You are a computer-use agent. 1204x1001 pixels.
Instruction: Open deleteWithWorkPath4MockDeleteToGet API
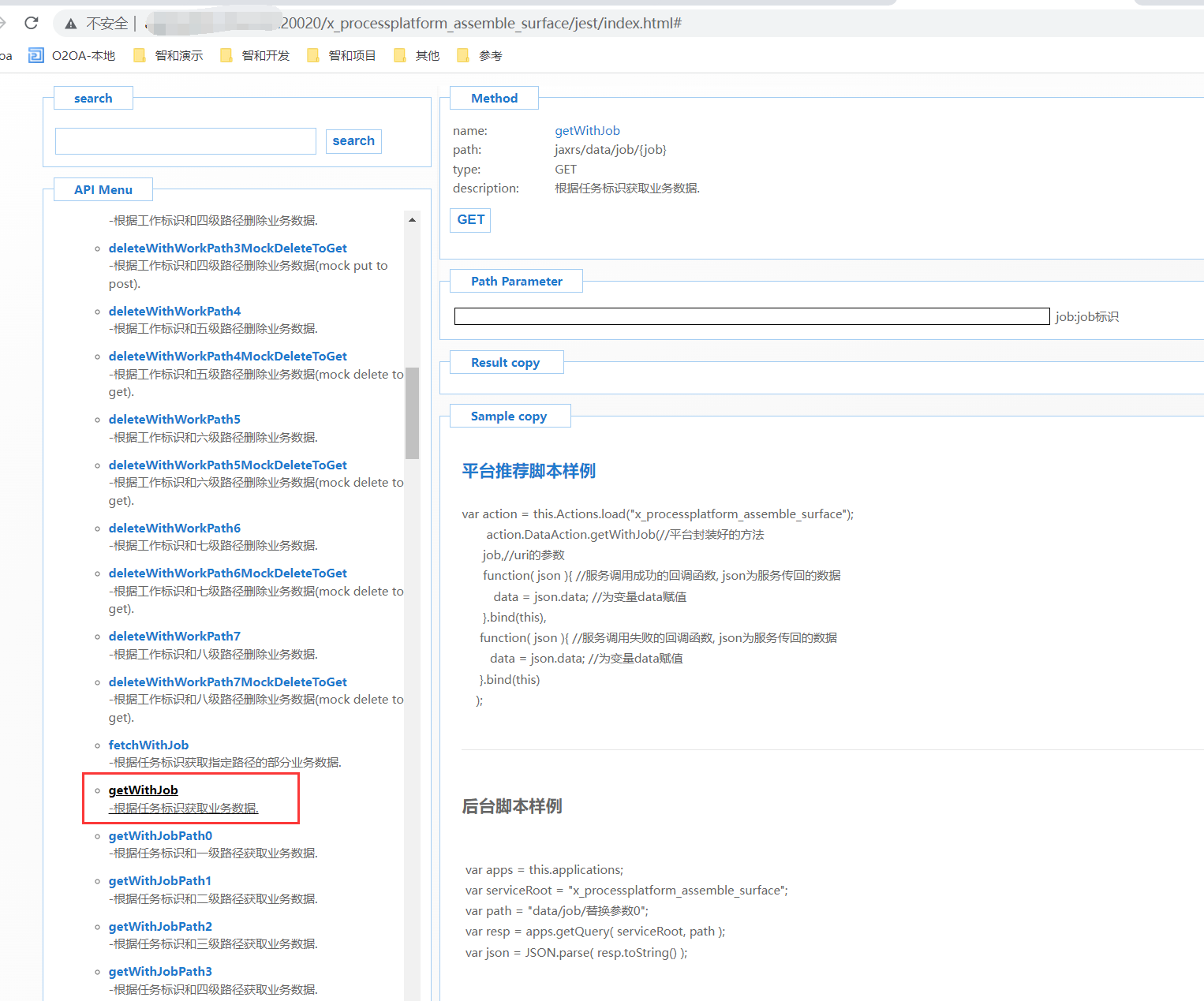pos(227,357)
